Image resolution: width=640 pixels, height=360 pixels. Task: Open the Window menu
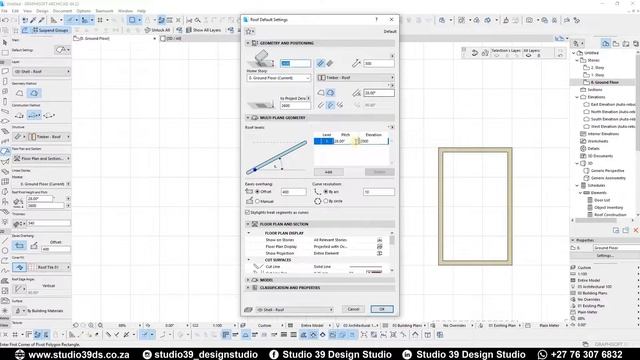125,11
